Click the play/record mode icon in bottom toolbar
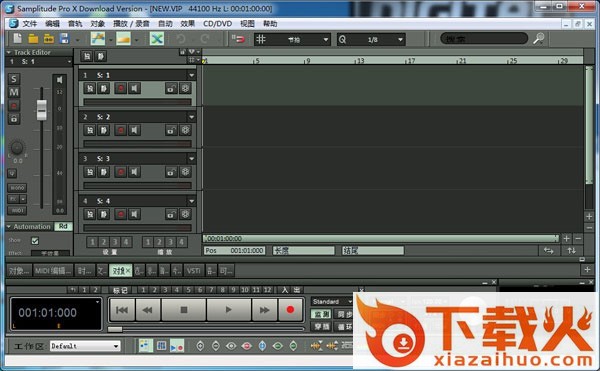600x371 pixels. (x=177, y=346)
